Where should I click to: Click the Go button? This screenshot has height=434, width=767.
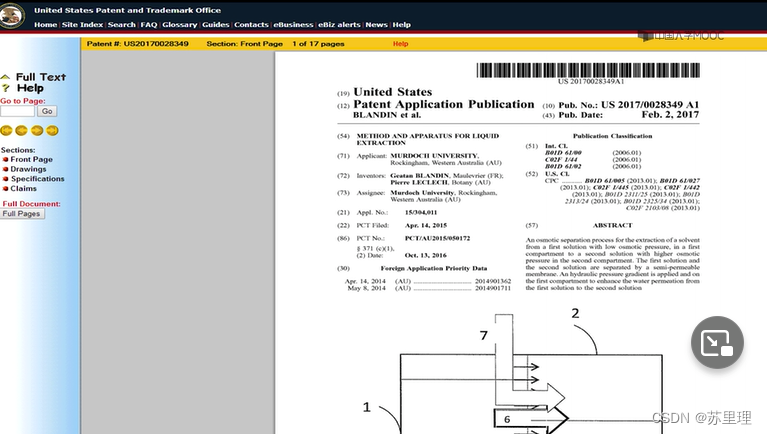pyautogui.click(x=47, y=111)
